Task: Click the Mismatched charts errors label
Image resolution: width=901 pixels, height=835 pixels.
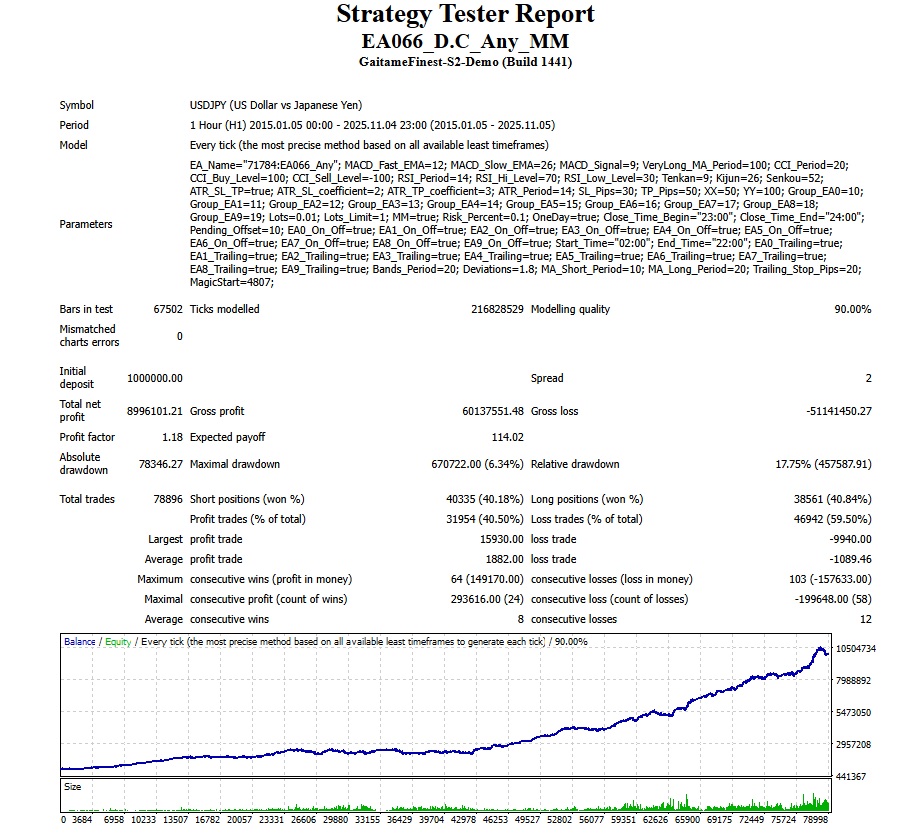Action: pyautogui.click(x=89, y=336)
